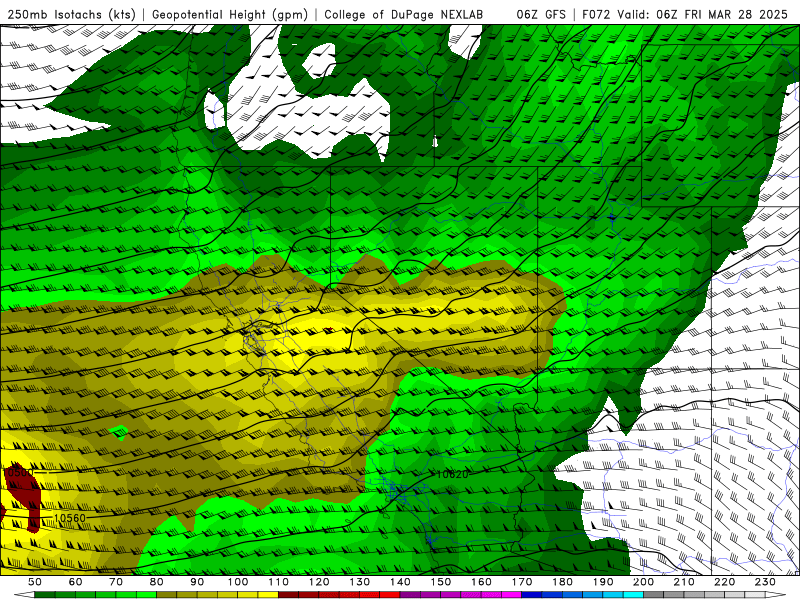Click the 110 kts legend value
This screenshot has height=600, width=800.
coord(279,582)
